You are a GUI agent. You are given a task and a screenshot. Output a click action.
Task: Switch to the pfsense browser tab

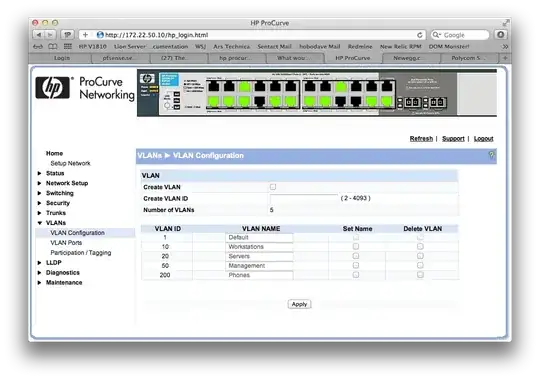pos(121,58)
